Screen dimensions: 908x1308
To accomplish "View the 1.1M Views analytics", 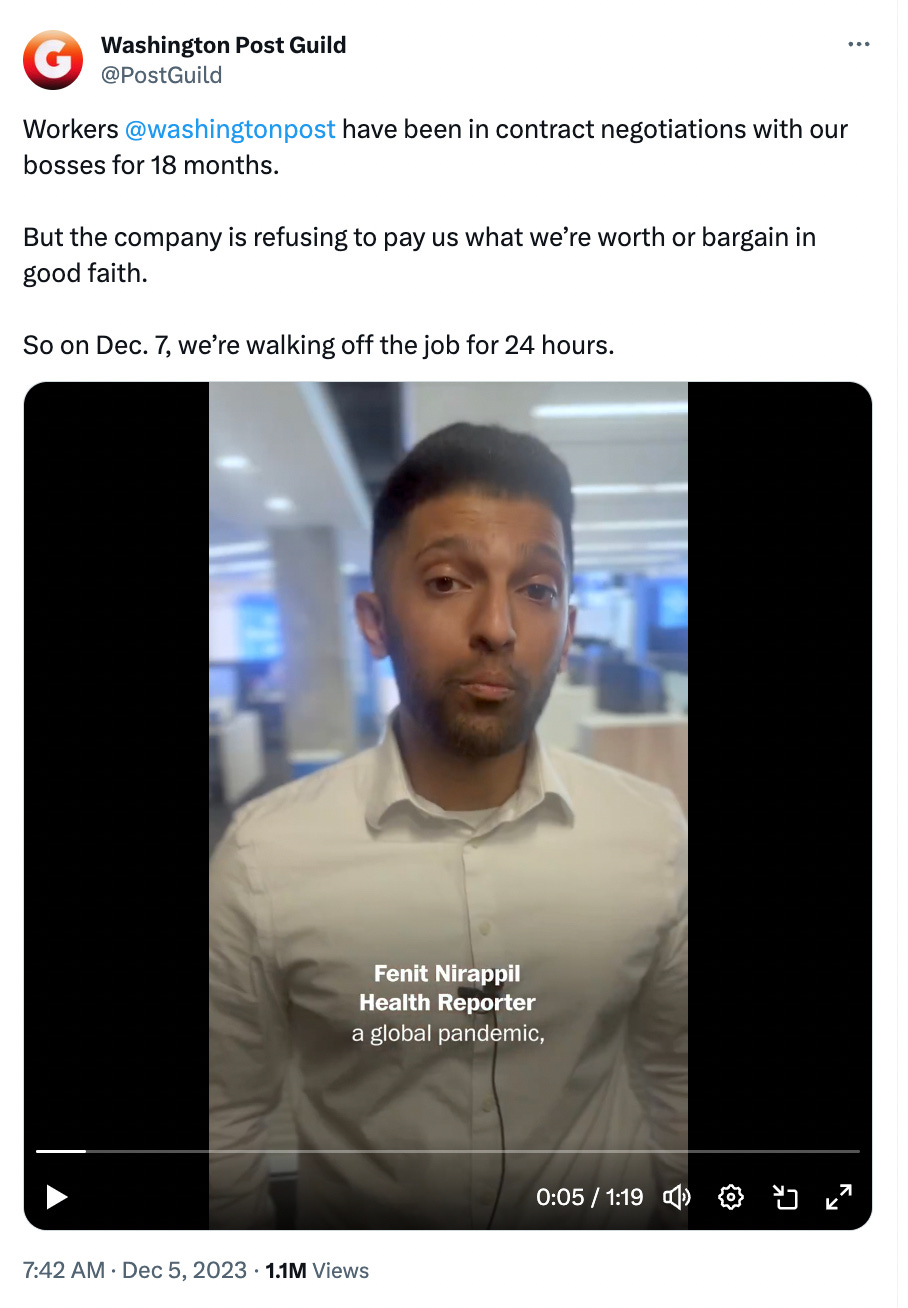I will [317, 1270].
